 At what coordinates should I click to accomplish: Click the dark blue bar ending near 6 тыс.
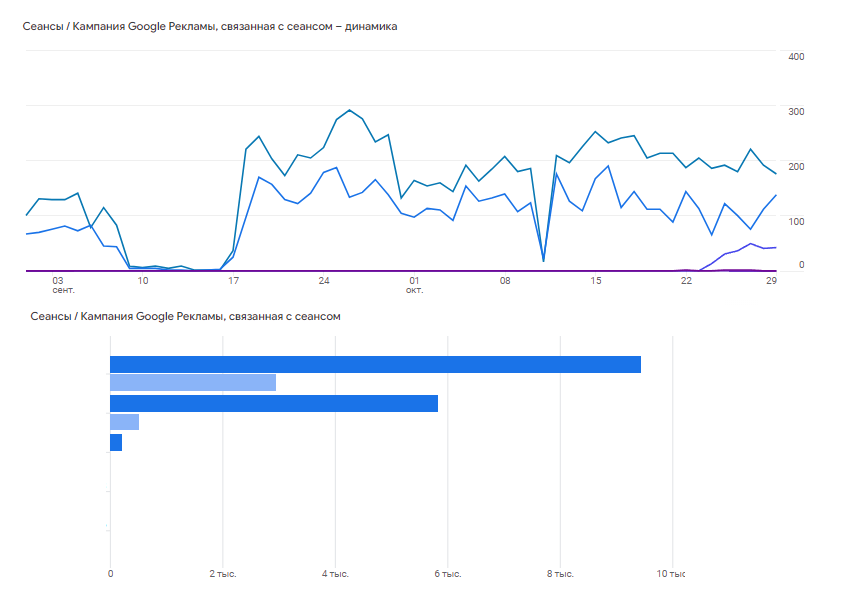tap(274, 404)
